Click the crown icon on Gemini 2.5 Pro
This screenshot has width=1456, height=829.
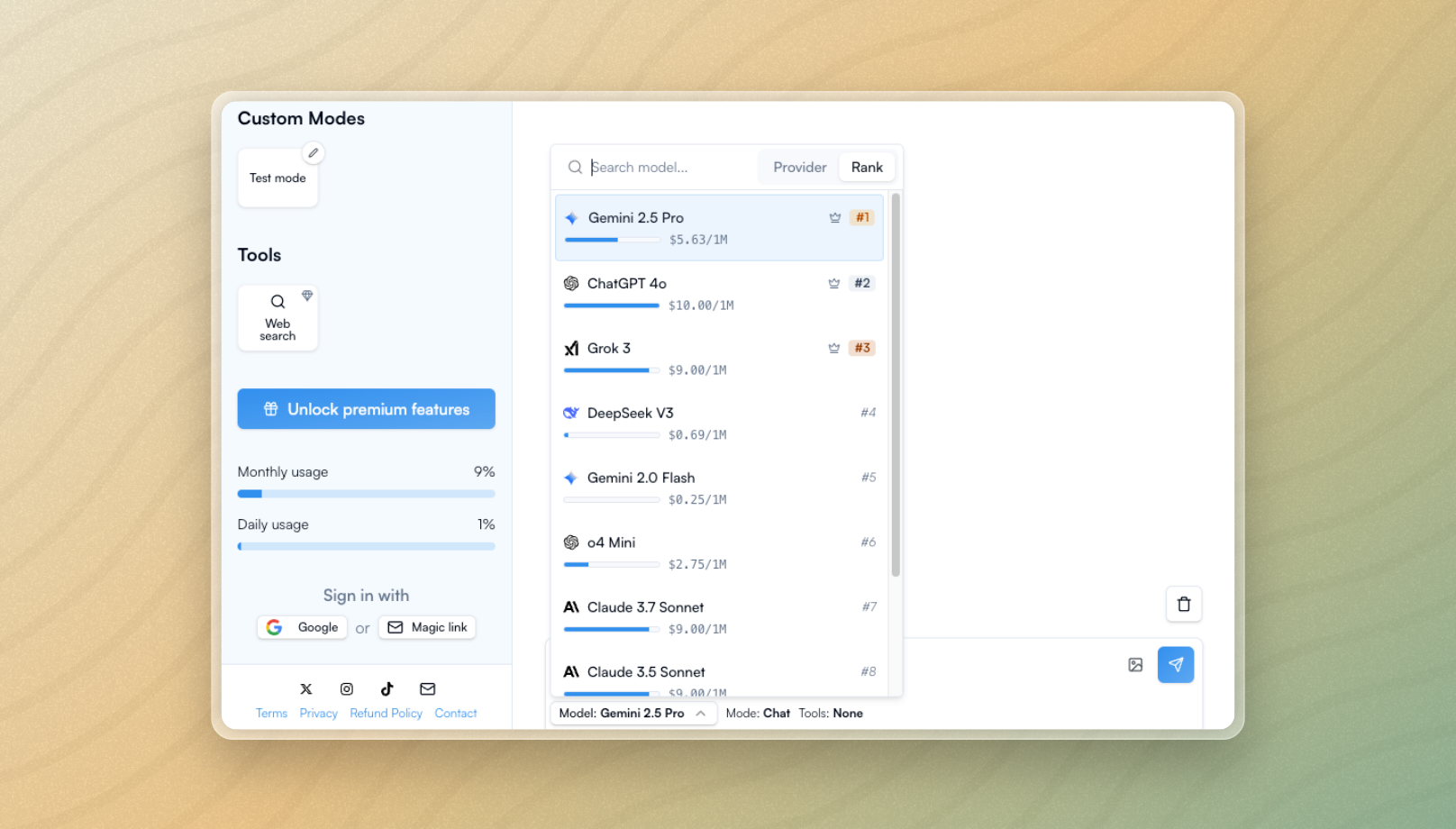click(x=835, y=218)
